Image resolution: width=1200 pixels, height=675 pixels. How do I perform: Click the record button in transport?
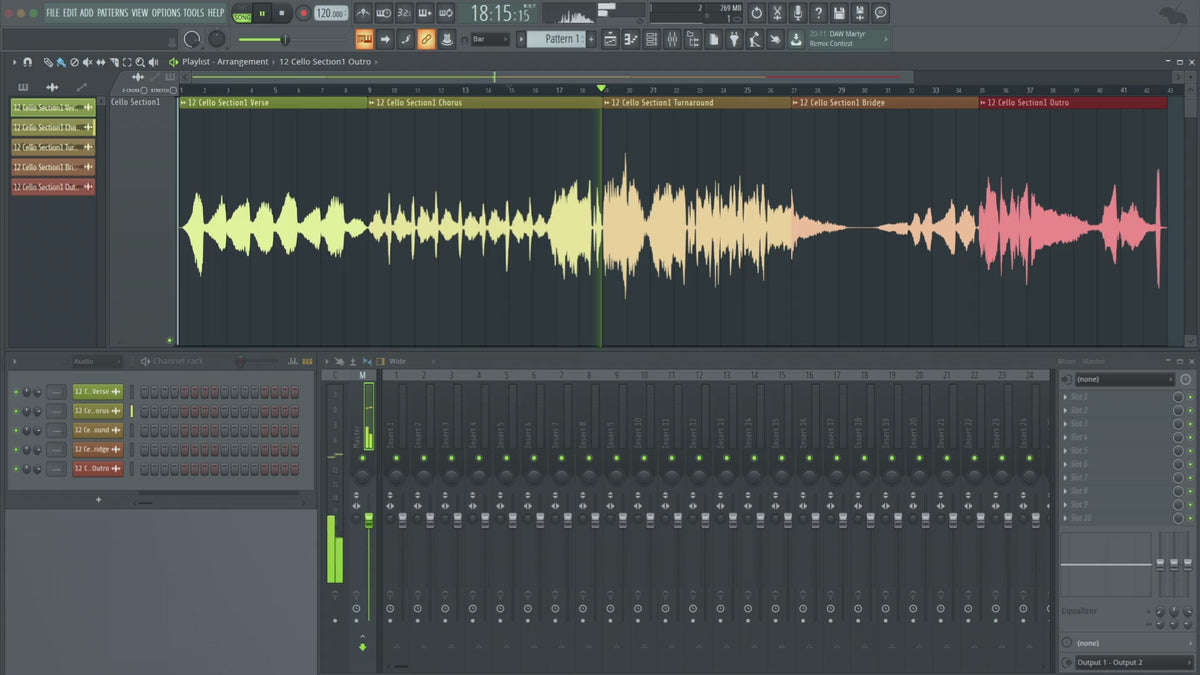coord(303,13)
